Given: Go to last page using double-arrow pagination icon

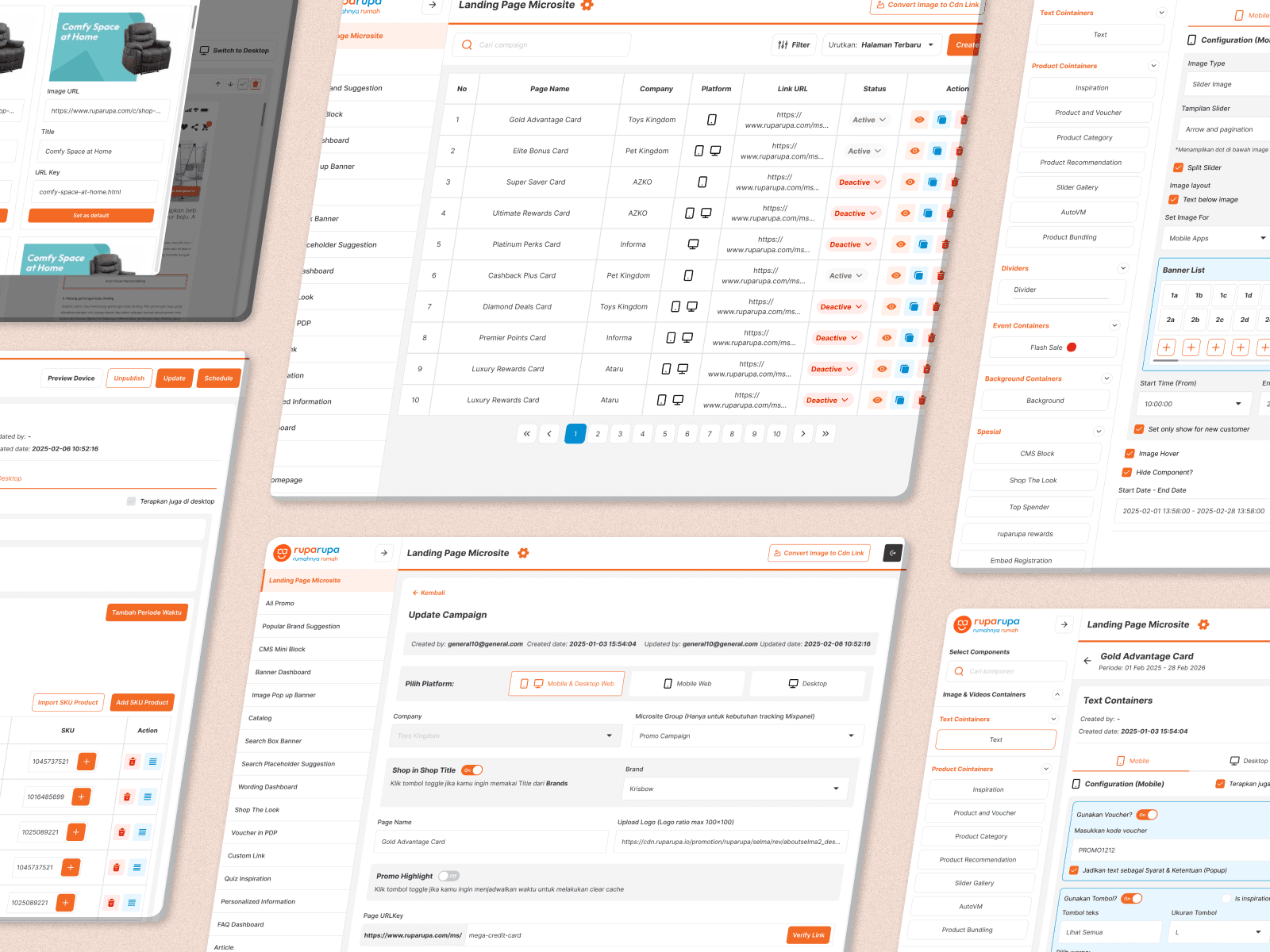Looking at the screenshot, I should click(825, 434).
